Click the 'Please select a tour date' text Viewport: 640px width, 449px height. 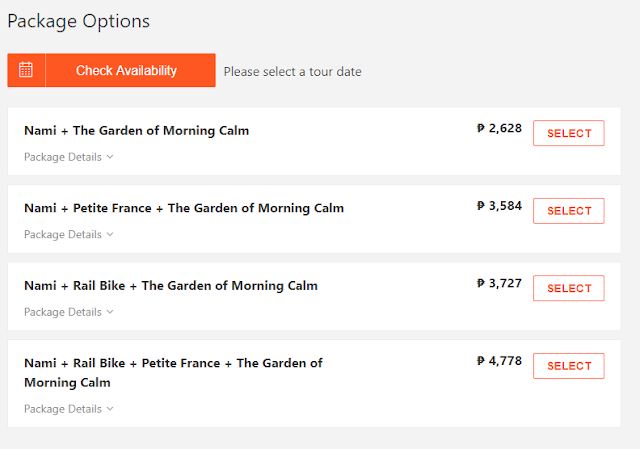point(292,72)
